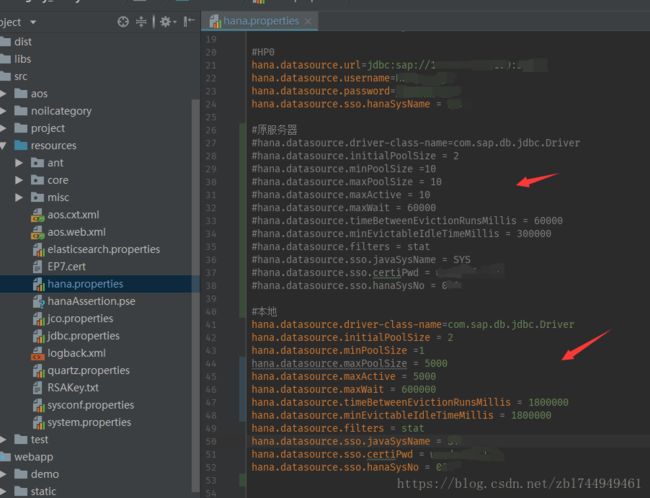The width and height of the screenshot is (650, 498).
Task: Select system.properties file name
Action: pyautogui.click(x=89, y=422)
